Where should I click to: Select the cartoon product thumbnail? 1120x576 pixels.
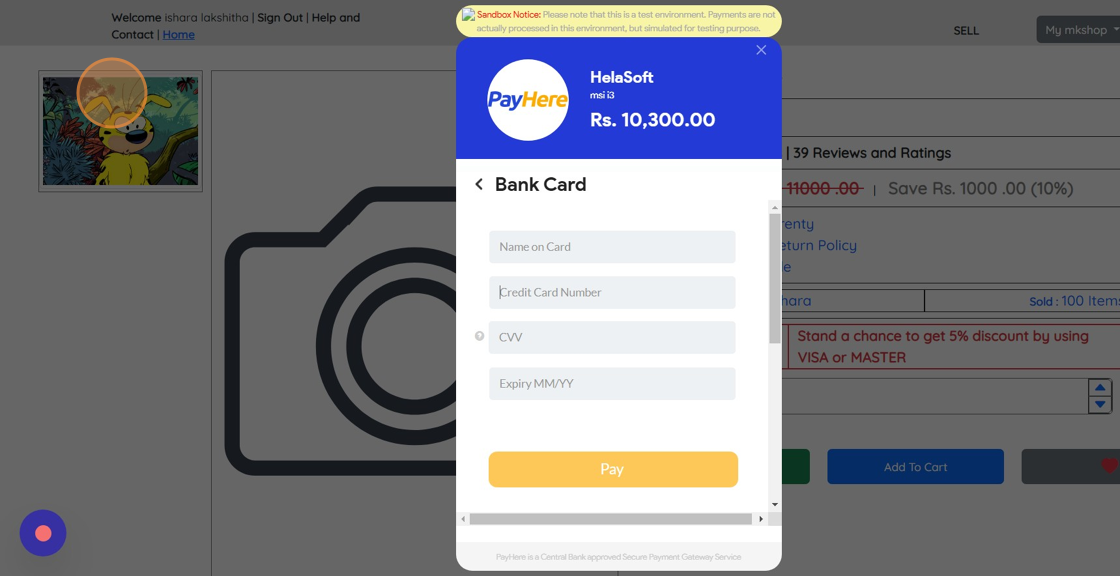pos(120,131)
